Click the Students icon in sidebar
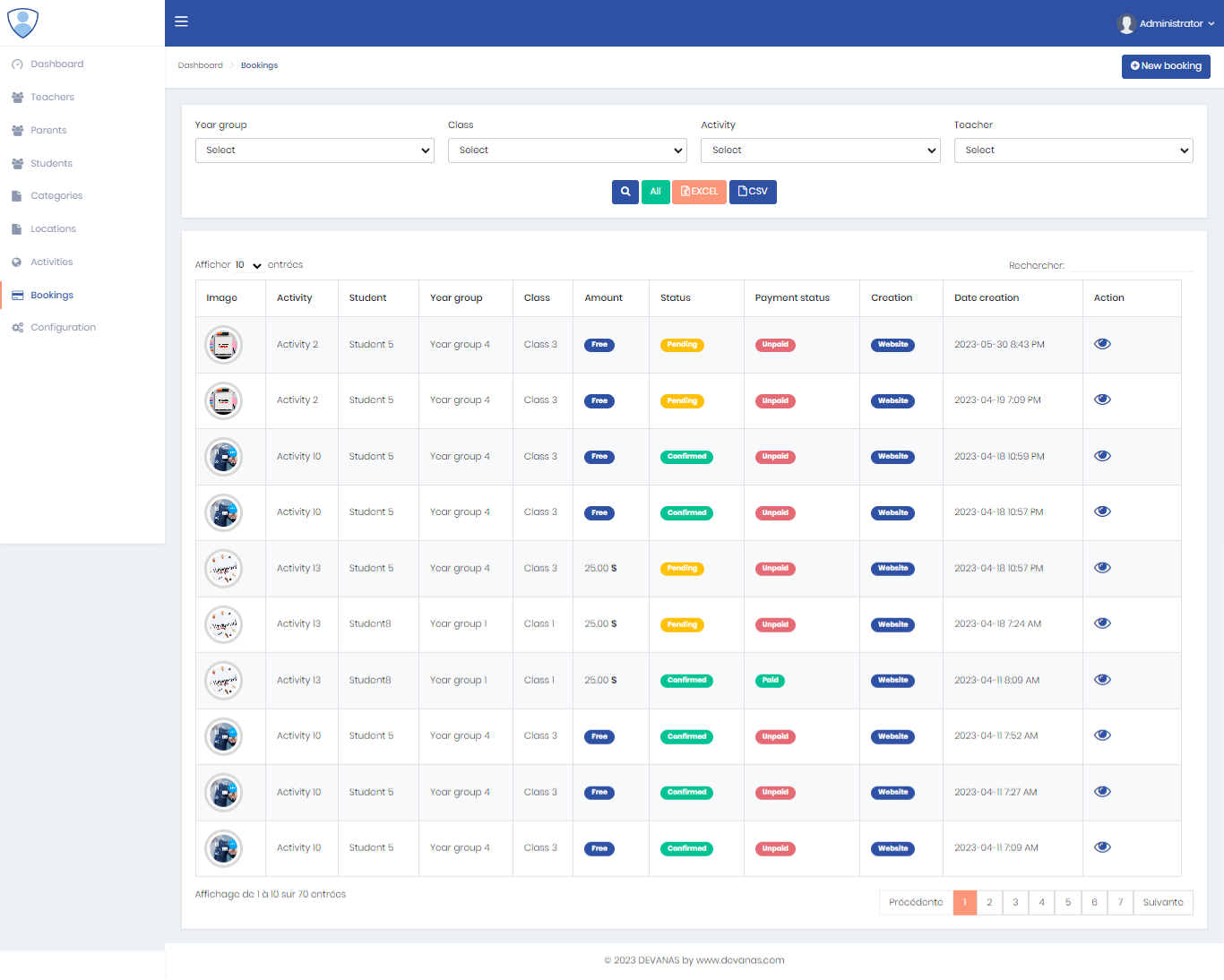This screenshot has height=980, width=1224. pos(18,163)
